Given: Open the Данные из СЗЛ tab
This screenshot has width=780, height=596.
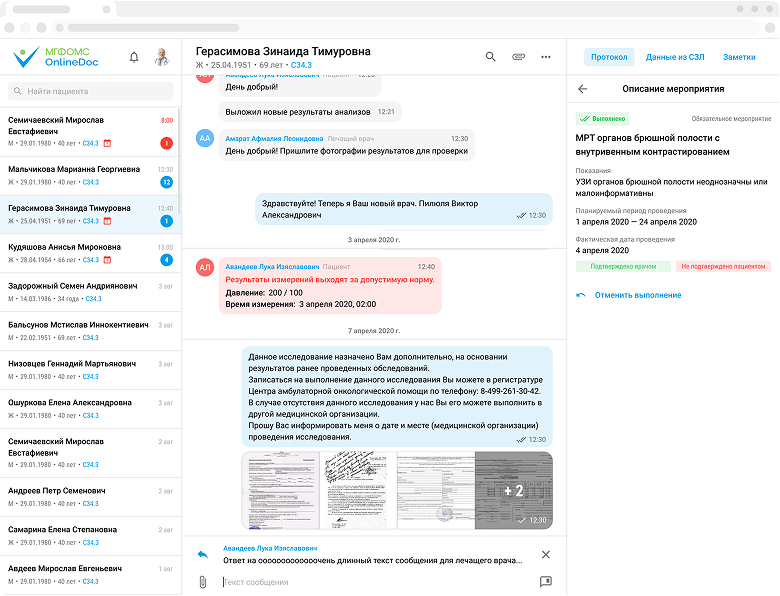Looking at the screenshot, I should coord(675,57).
